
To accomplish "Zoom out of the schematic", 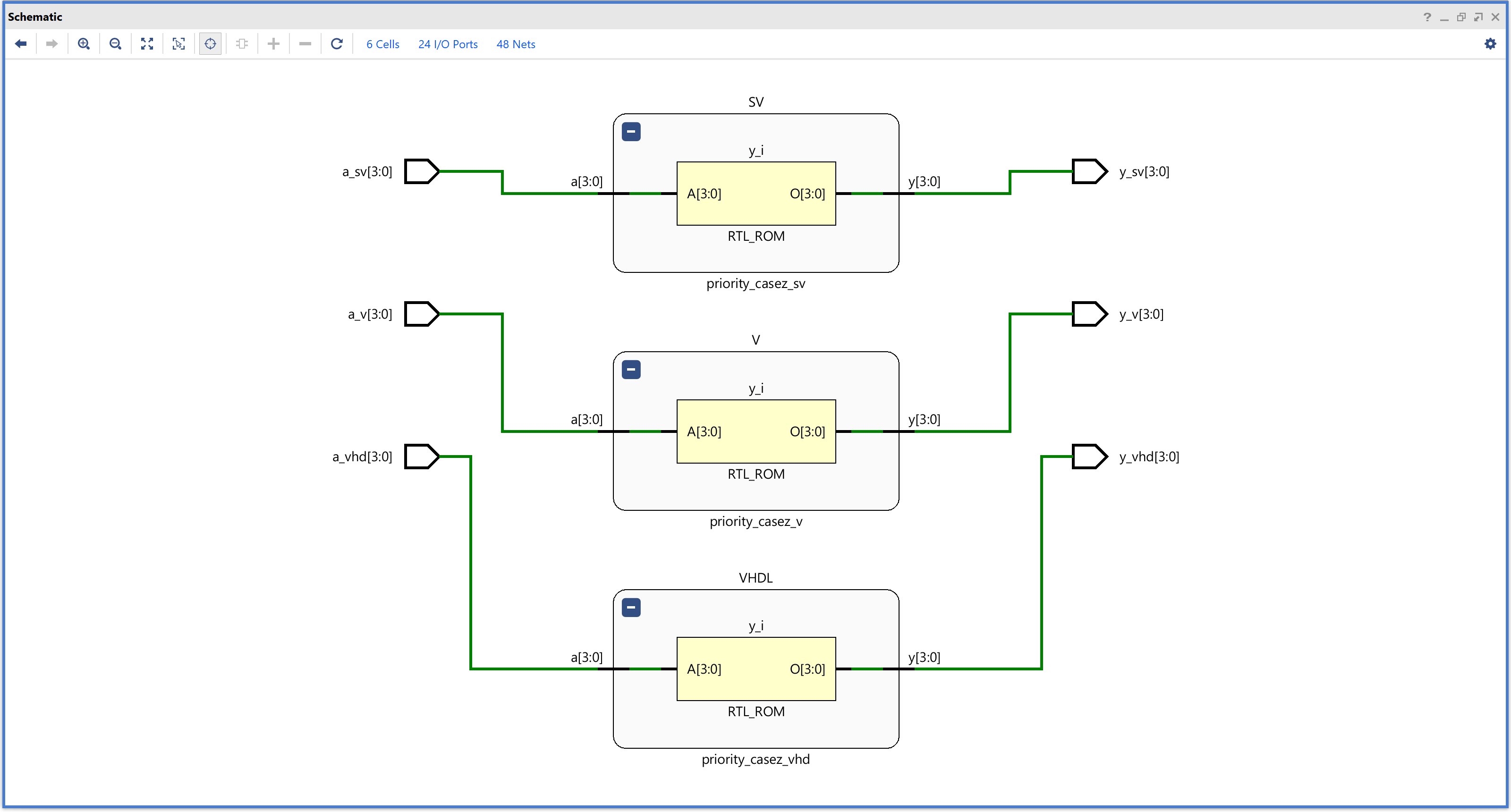I will 116,44.
